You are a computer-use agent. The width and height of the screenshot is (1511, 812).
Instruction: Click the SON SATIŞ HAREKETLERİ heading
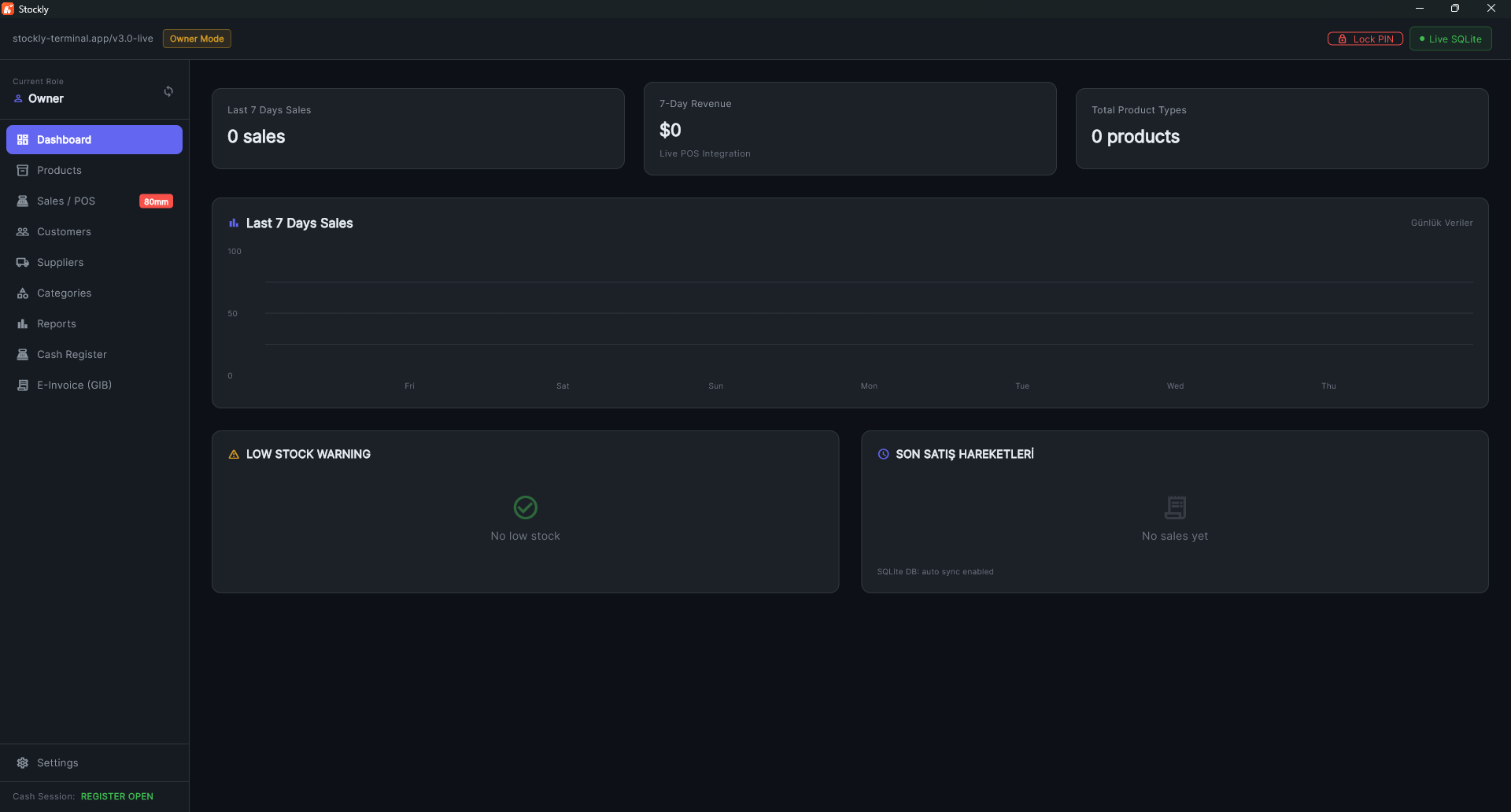965,455
